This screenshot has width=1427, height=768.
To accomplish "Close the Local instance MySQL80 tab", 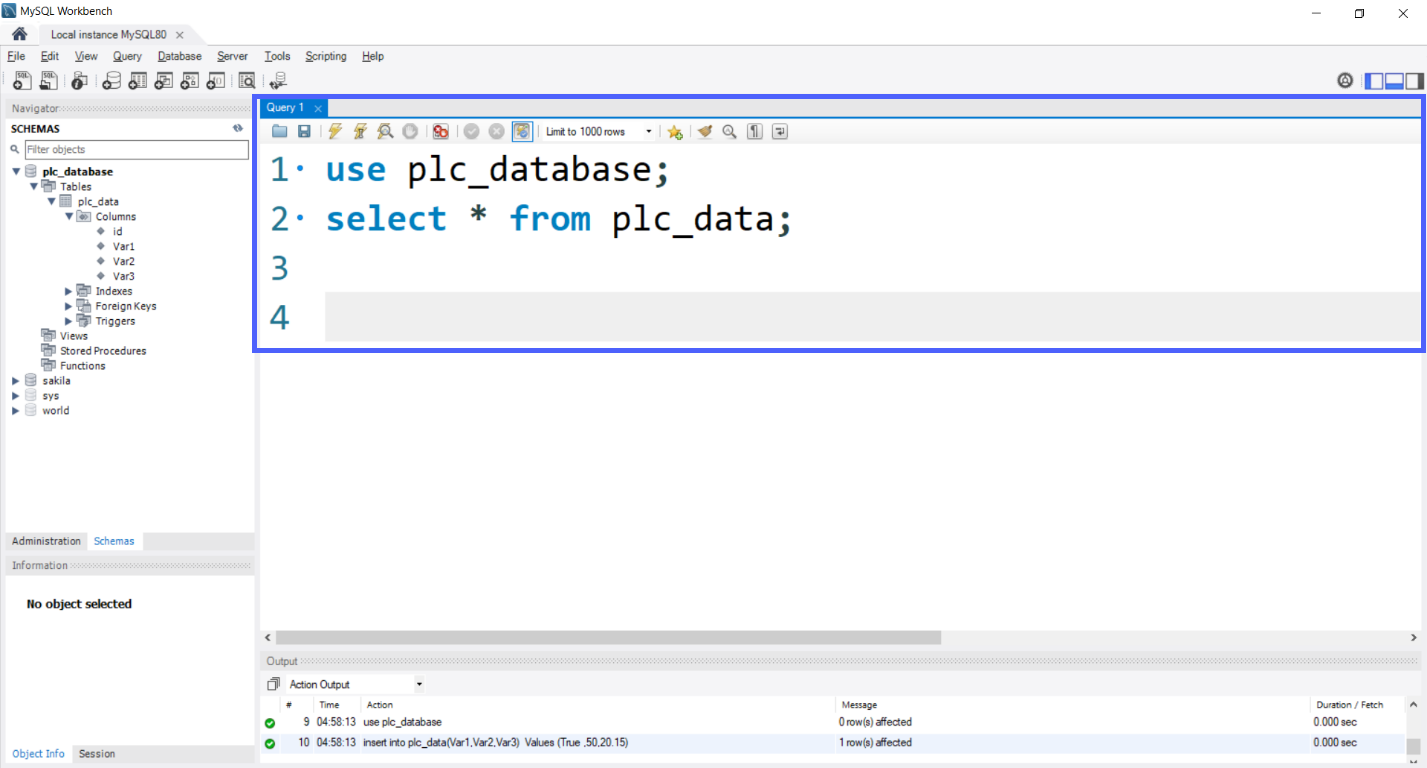I will coord(179,35).
